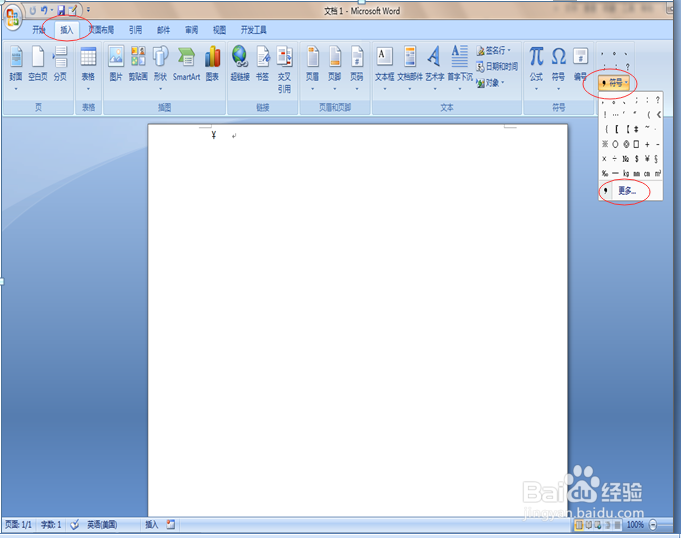
Task: Open the customize quick access toolbar arrow
Action: 88,10
